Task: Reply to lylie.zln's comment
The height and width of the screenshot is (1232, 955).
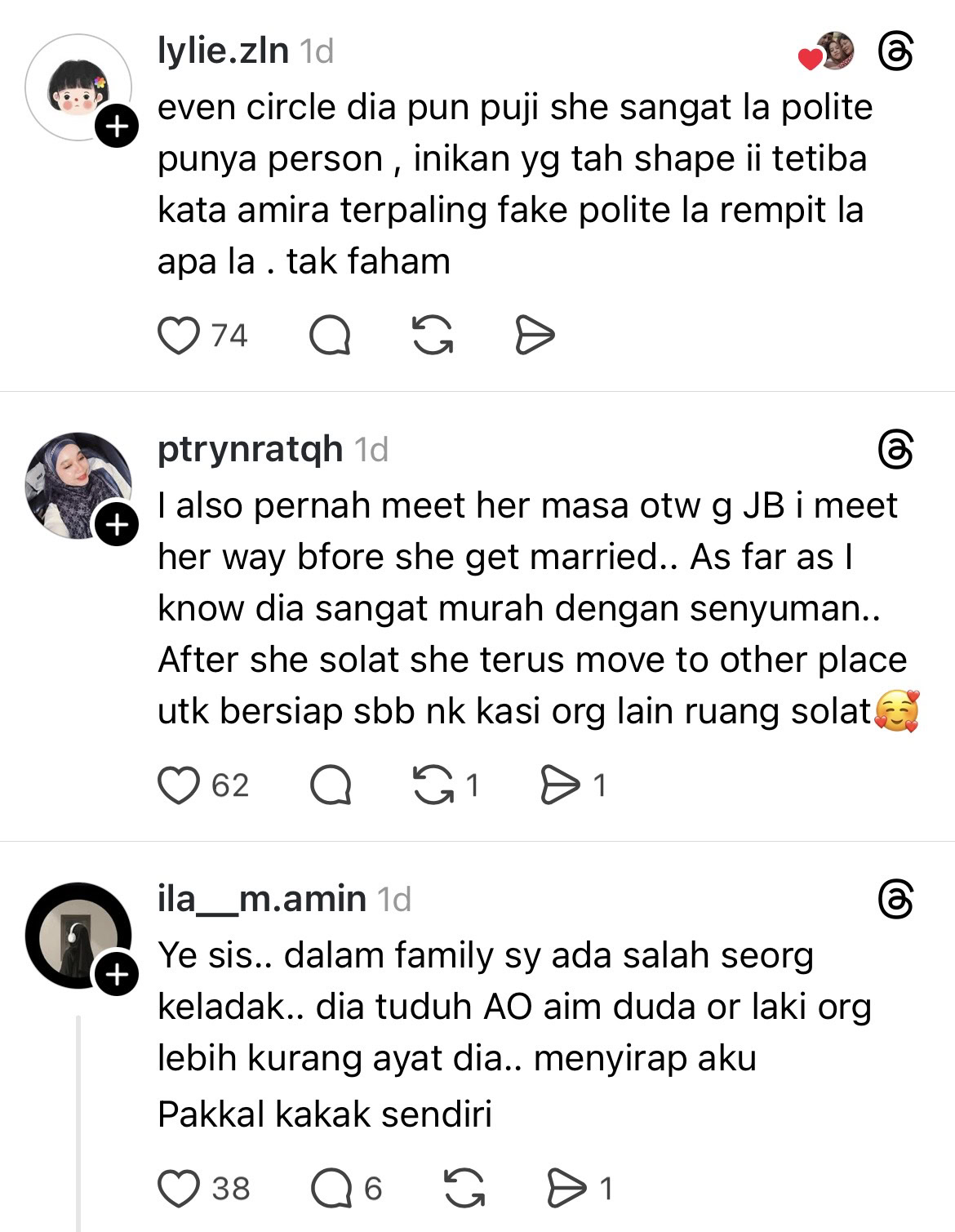Action: pyautogui.click(x=331, y=336)
